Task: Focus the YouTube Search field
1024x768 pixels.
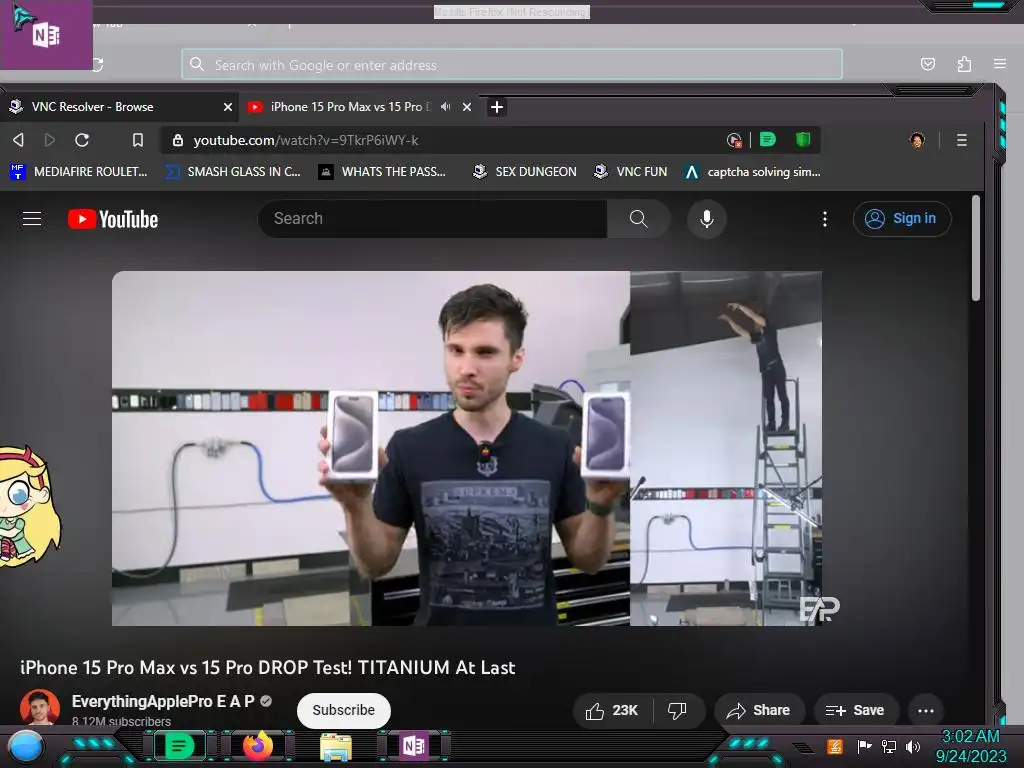Action: [x=433, y=219]
